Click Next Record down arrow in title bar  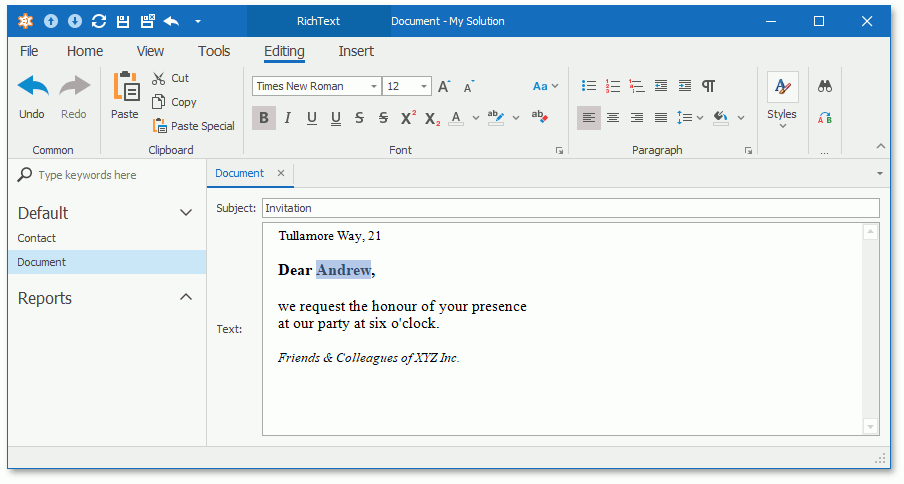[75, 21]
